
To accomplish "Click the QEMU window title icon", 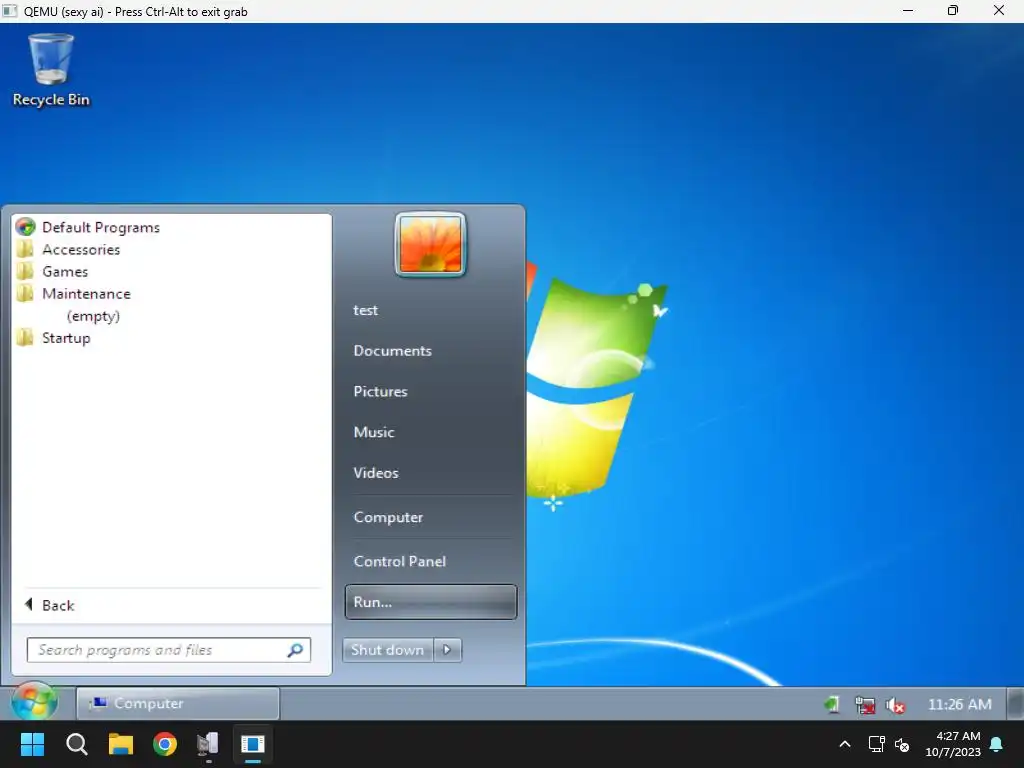I will pyautogui.click(x=9, y=11).
